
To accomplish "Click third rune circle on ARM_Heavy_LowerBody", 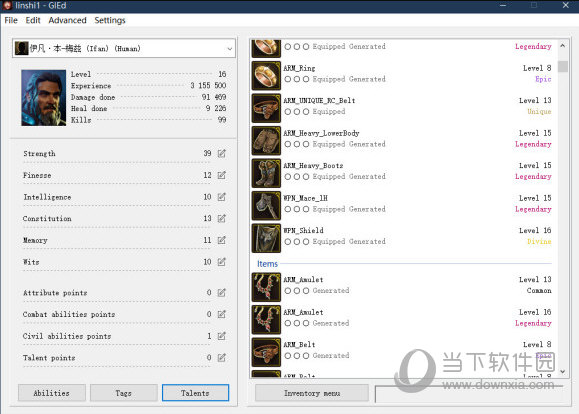I will 306,144.
